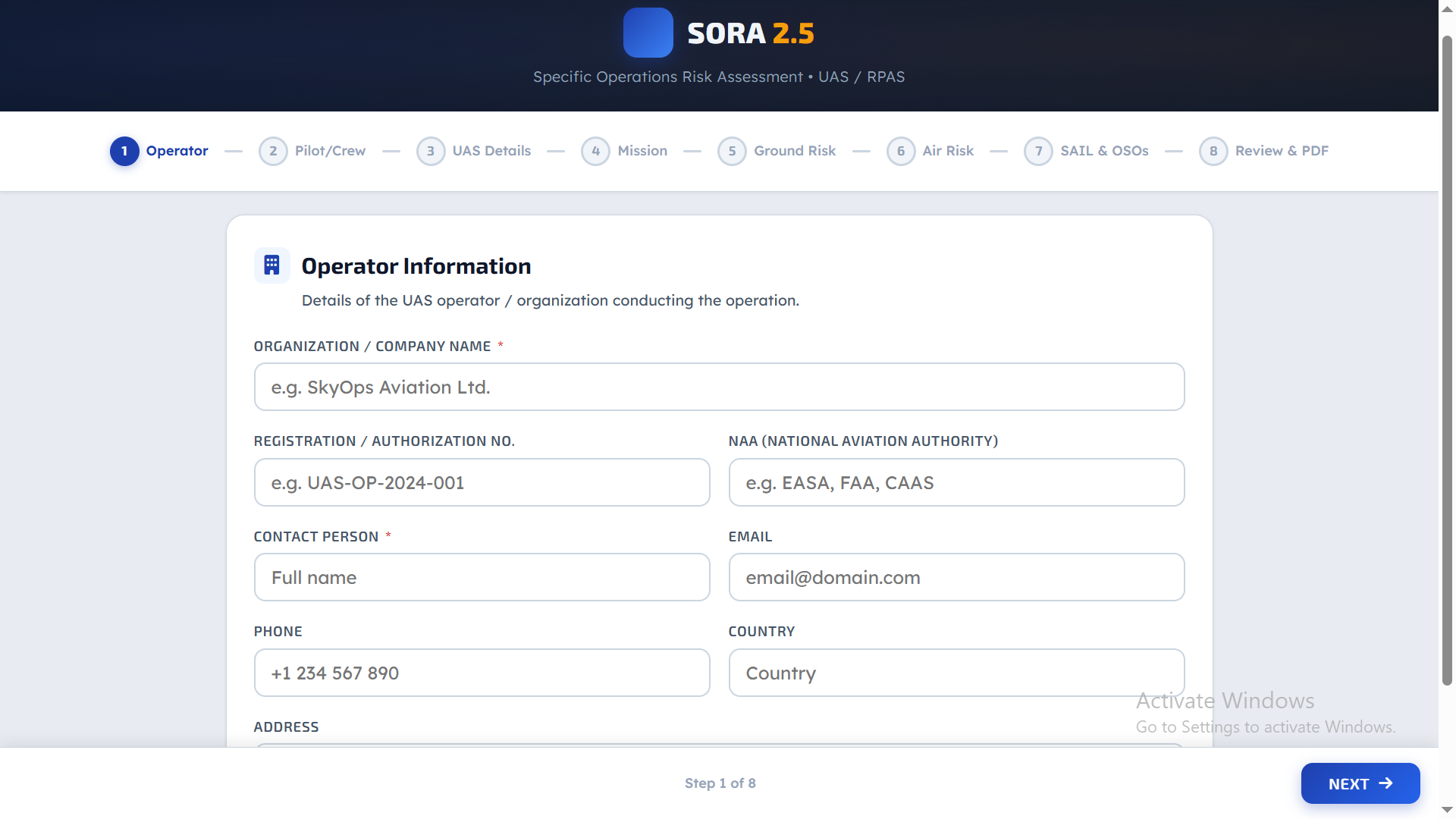
Task: Click the Email input field
Action: click(x=956, y=577)
